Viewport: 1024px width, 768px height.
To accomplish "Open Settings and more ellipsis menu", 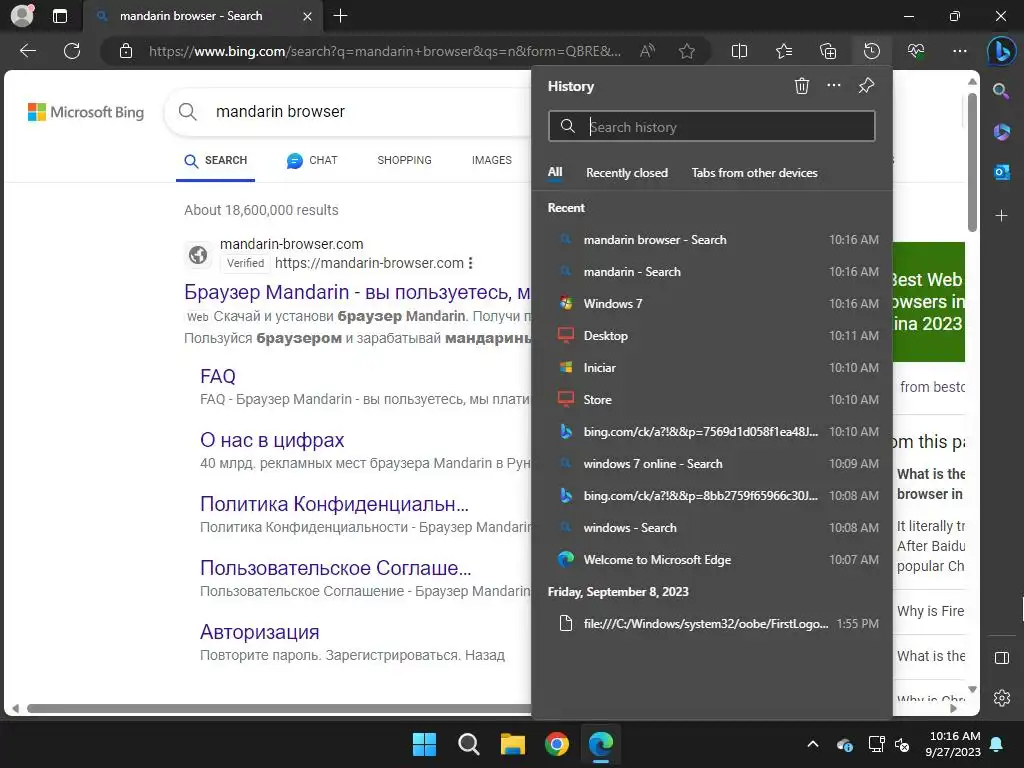I will coord(959,51).
